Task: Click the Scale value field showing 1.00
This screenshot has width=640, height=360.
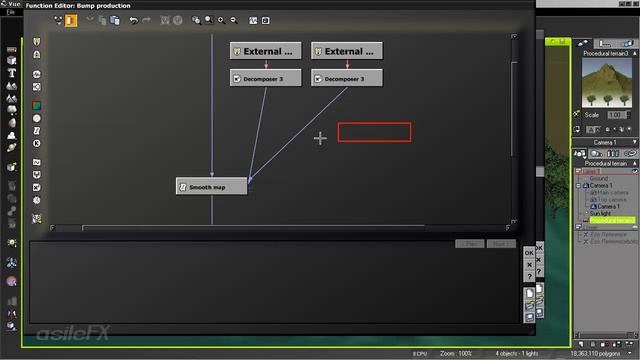Action: coord(616,115)
